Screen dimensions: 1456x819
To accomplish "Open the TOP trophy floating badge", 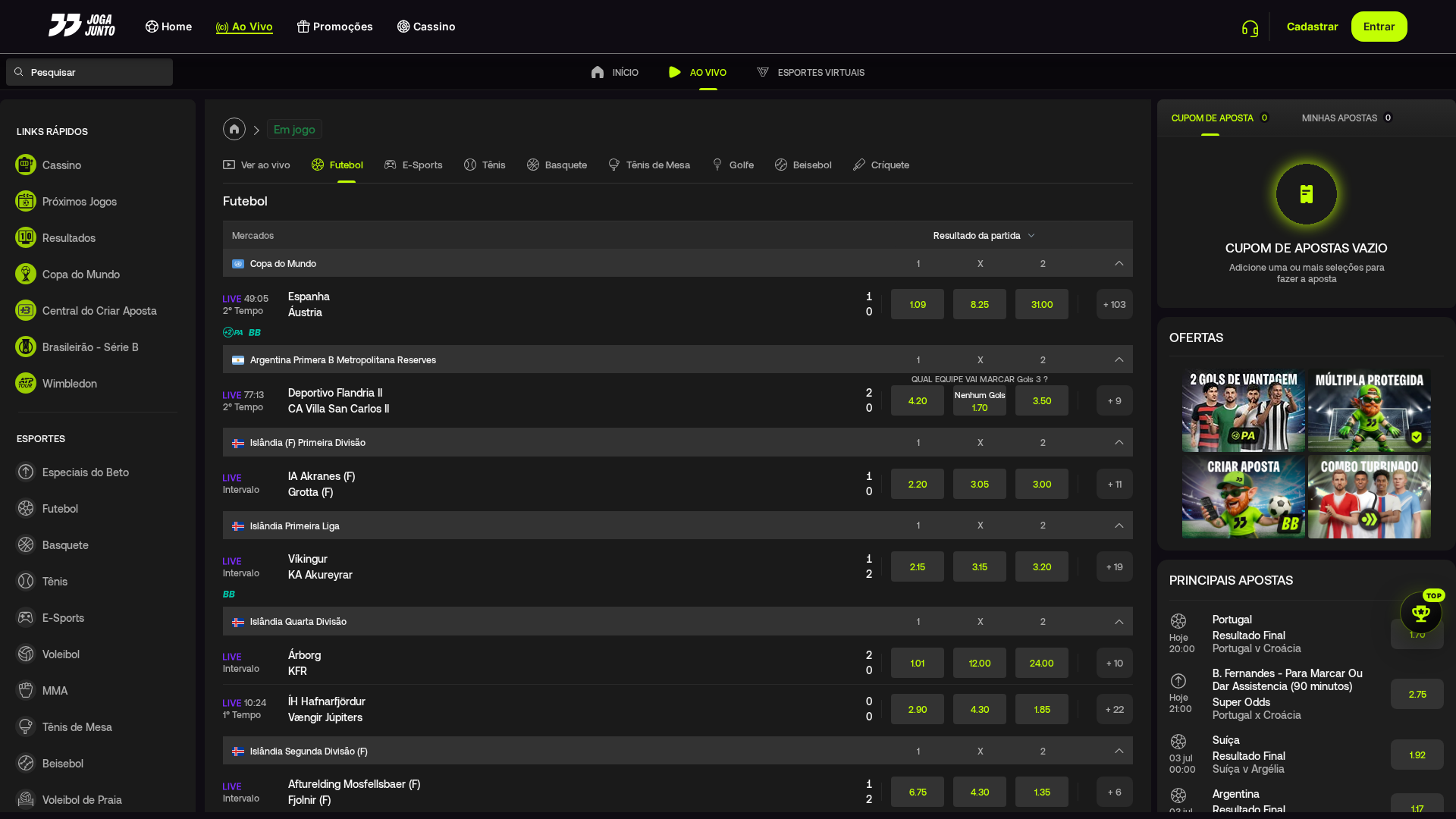I will point(1421,612).
